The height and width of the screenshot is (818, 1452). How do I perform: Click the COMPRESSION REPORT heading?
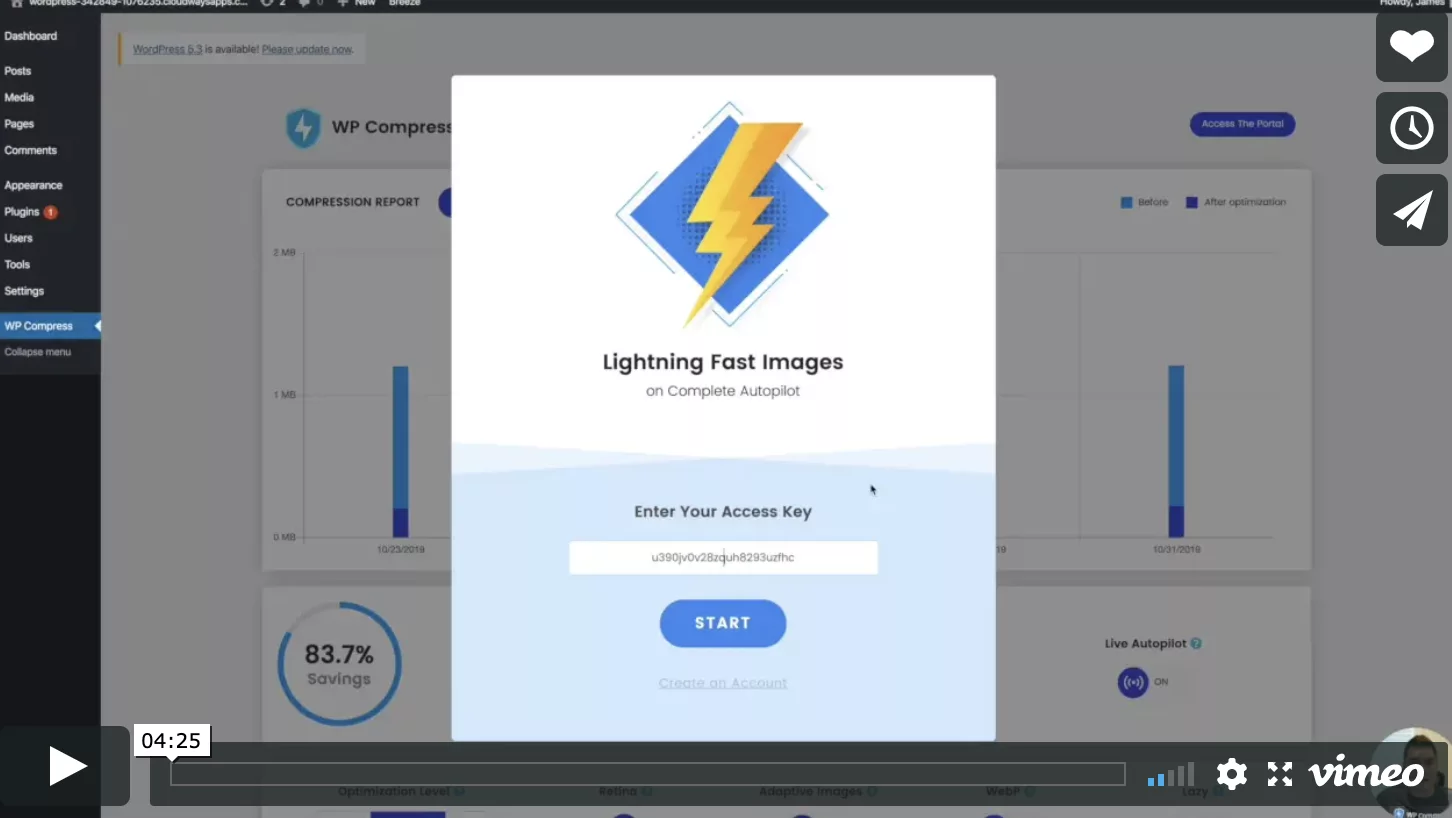click(353, 202)
